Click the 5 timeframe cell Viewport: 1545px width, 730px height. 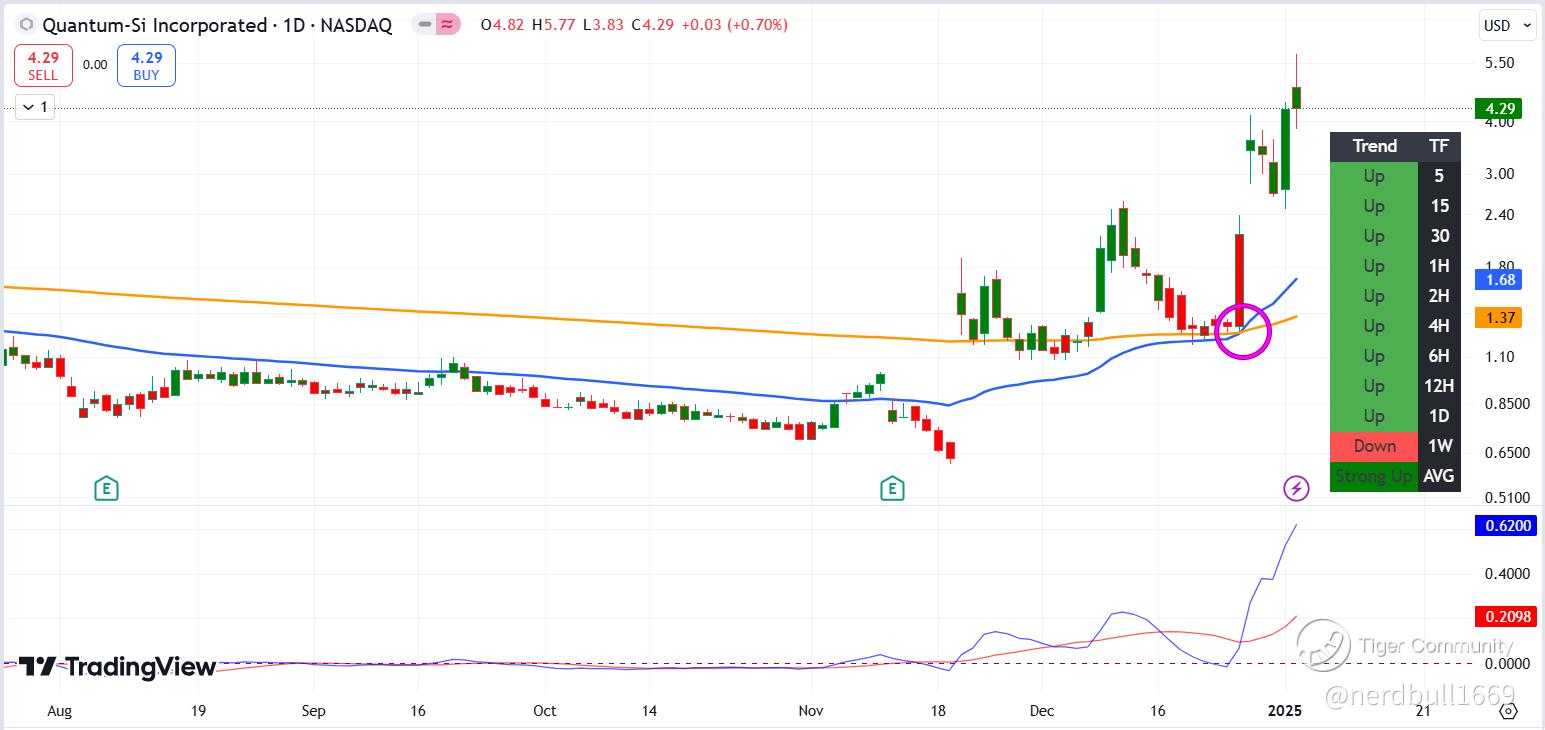tap(1439, 176)
